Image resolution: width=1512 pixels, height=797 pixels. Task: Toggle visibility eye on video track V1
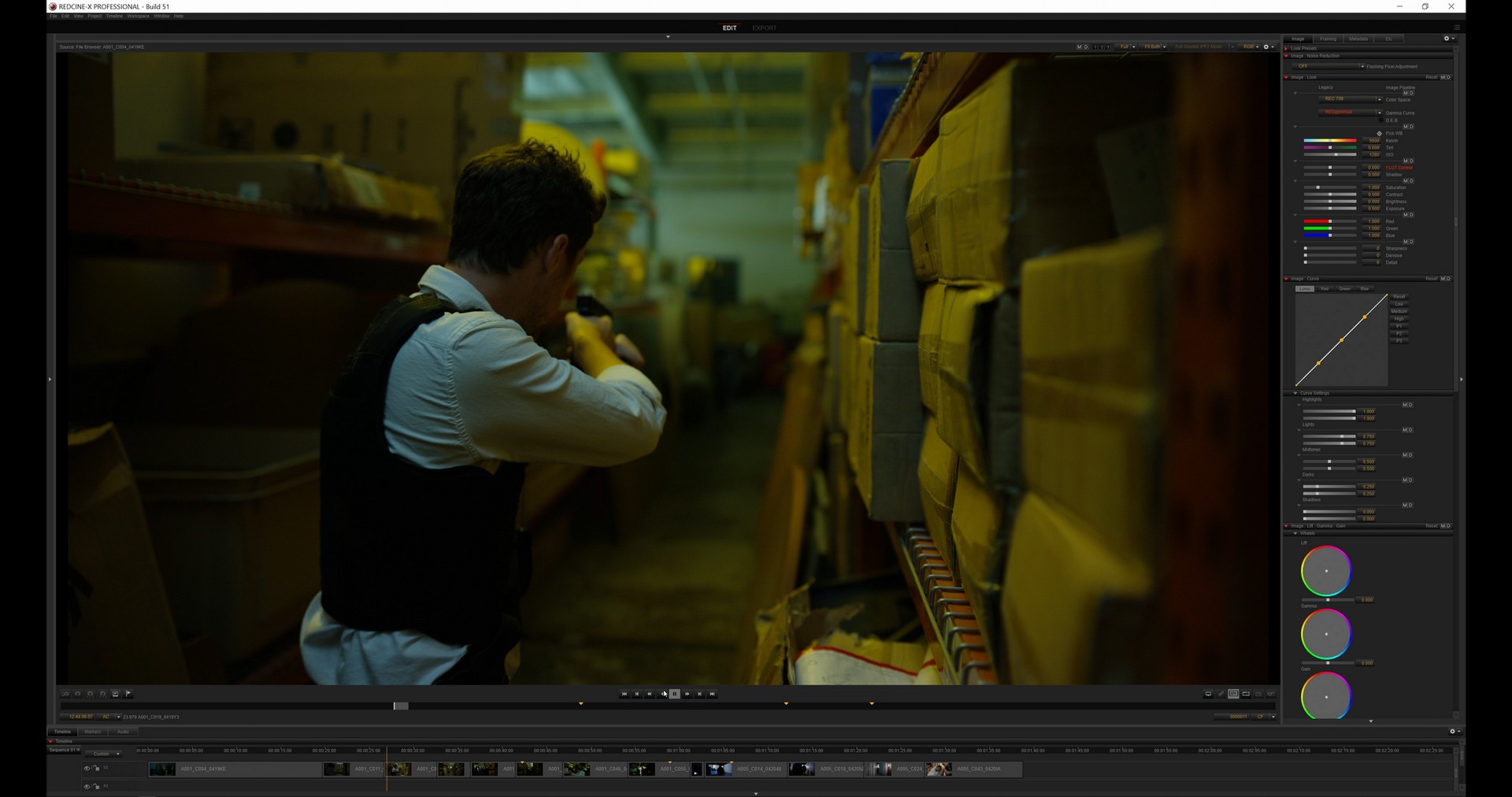87,769
